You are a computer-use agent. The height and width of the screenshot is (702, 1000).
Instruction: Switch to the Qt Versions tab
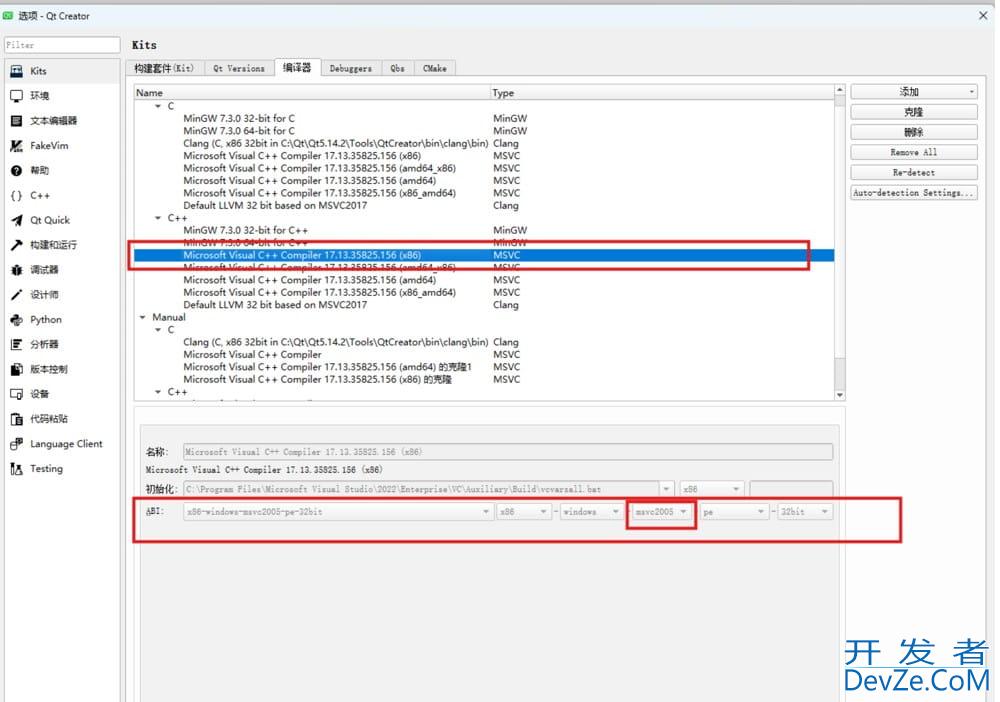(239, 68)
